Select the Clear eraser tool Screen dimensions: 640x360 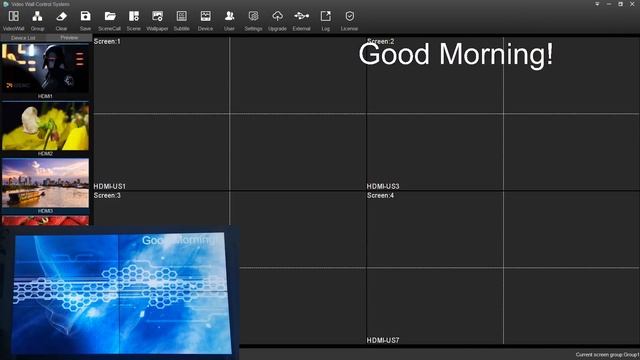61,20
